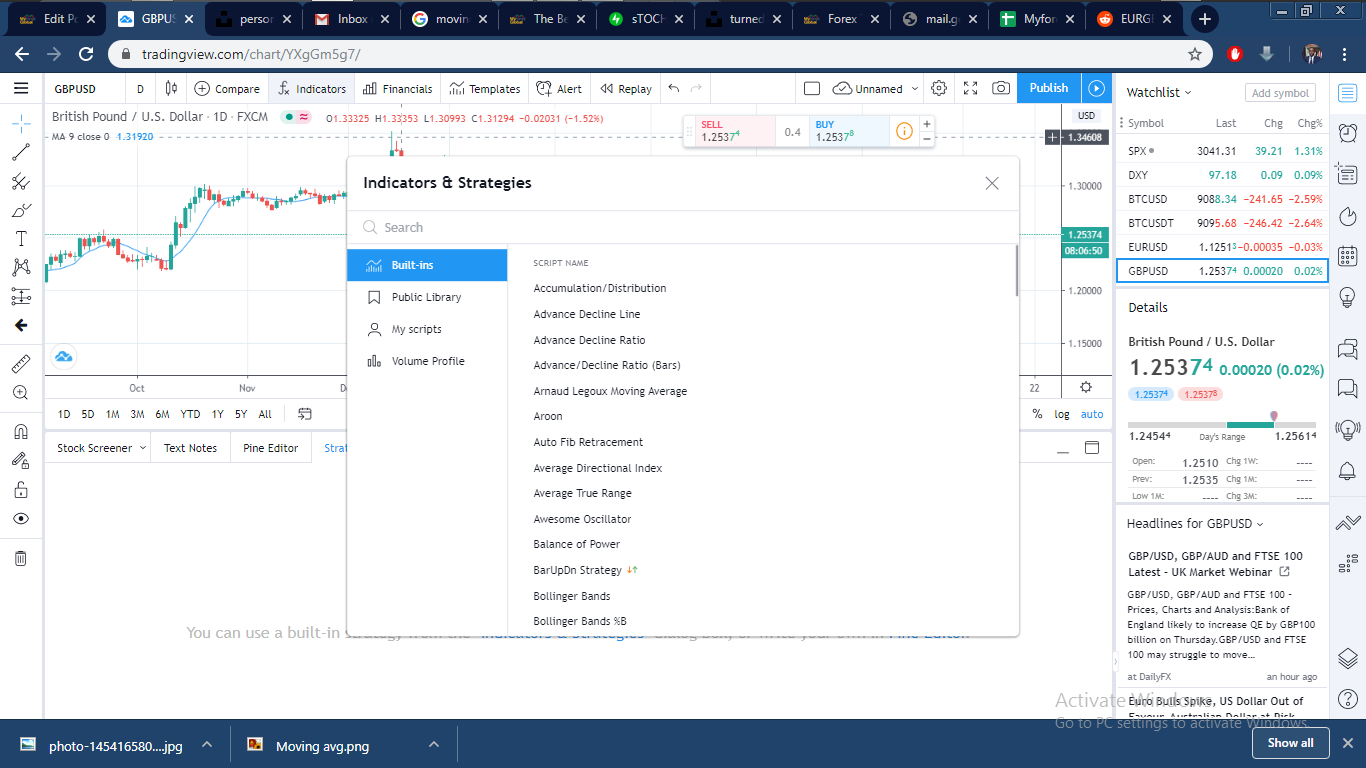The height and width of the screenshot is (768, 1366).
Task: Toggle the log scale option
Action: (1062, 414)
